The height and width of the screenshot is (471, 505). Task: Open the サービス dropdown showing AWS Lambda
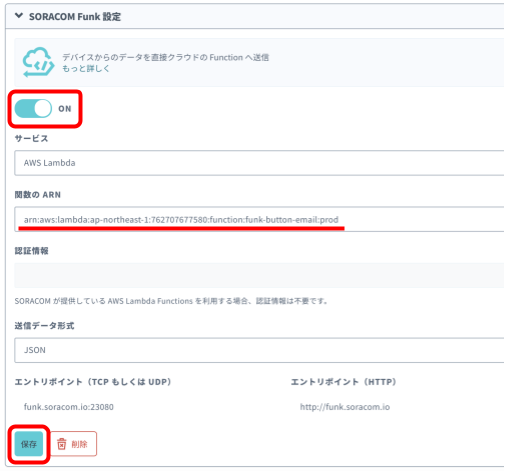259,163
